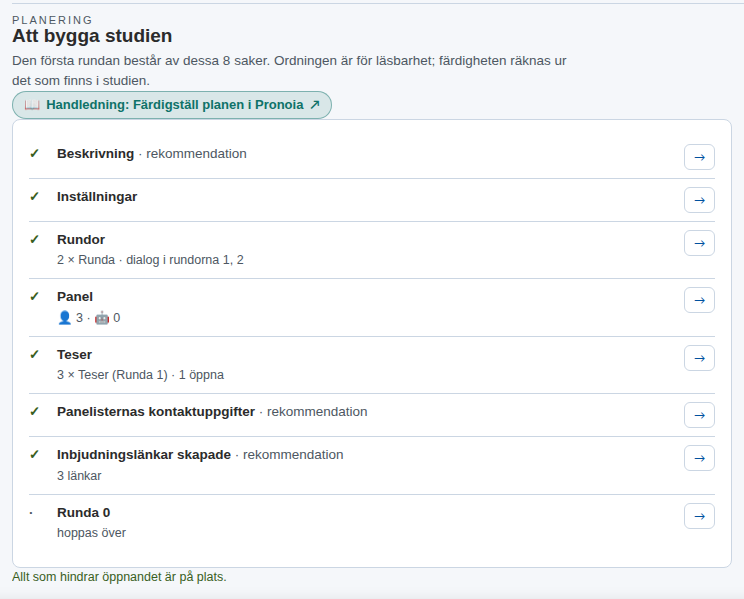Click the PLANERING section label
This screenshot has height=599, width=744.
pos(52,20)
